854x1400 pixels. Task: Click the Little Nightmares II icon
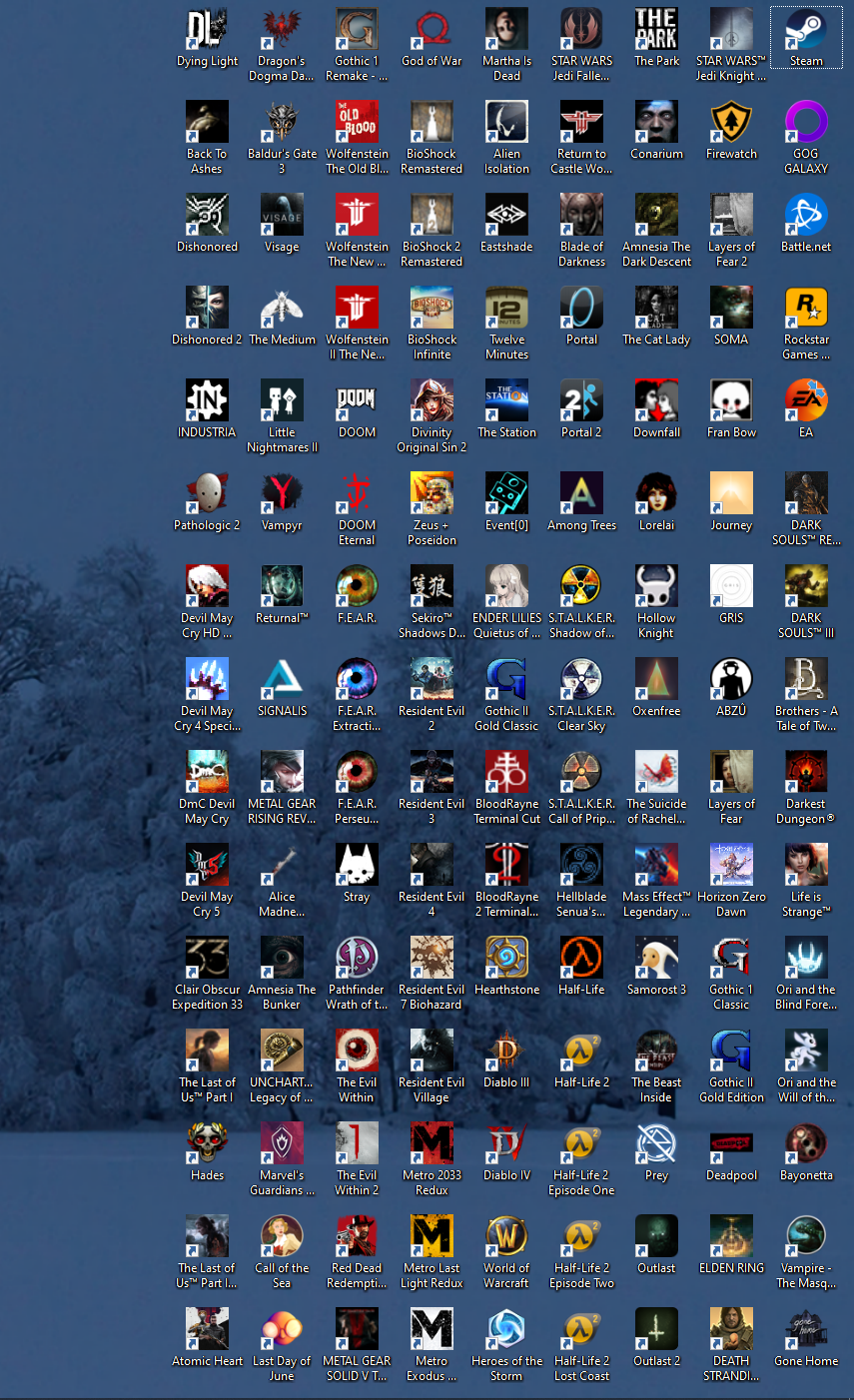pyautogui.click(x=282, y=400)
